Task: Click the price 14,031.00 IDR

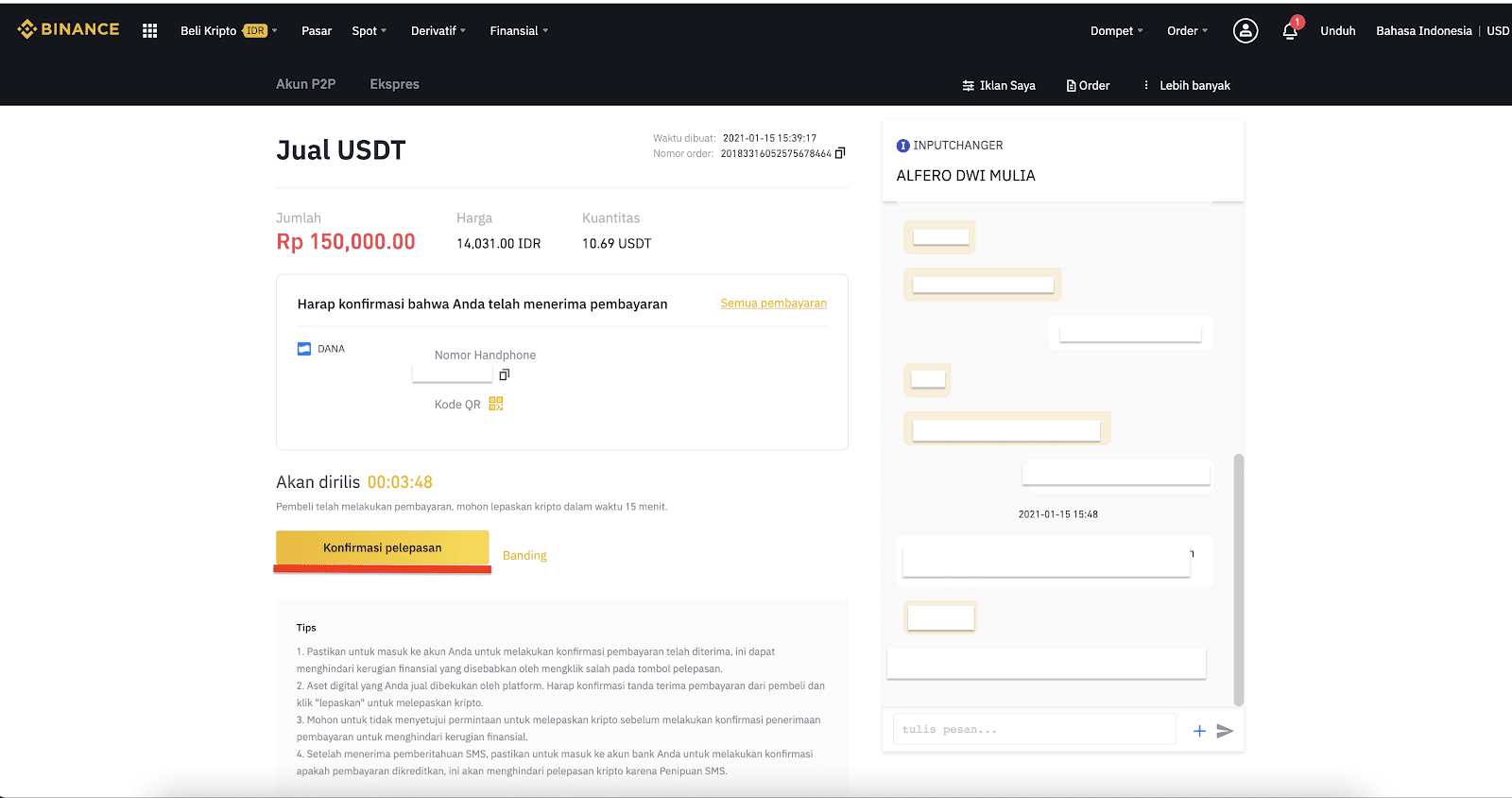Action: pyautogui.click(x=499, y=244)
